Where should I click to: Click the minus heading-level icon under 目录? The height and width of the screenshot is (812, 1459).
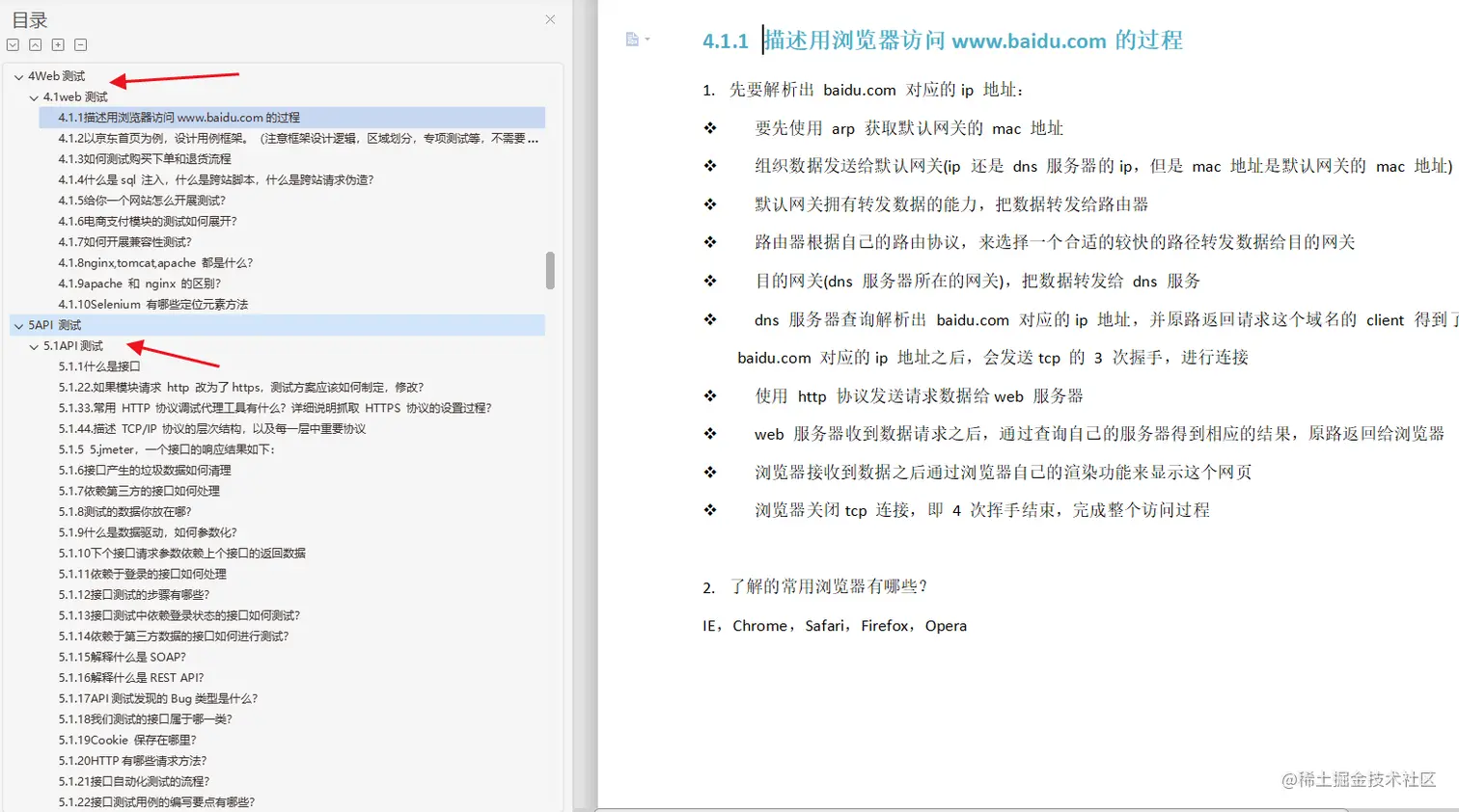[81, 45]
